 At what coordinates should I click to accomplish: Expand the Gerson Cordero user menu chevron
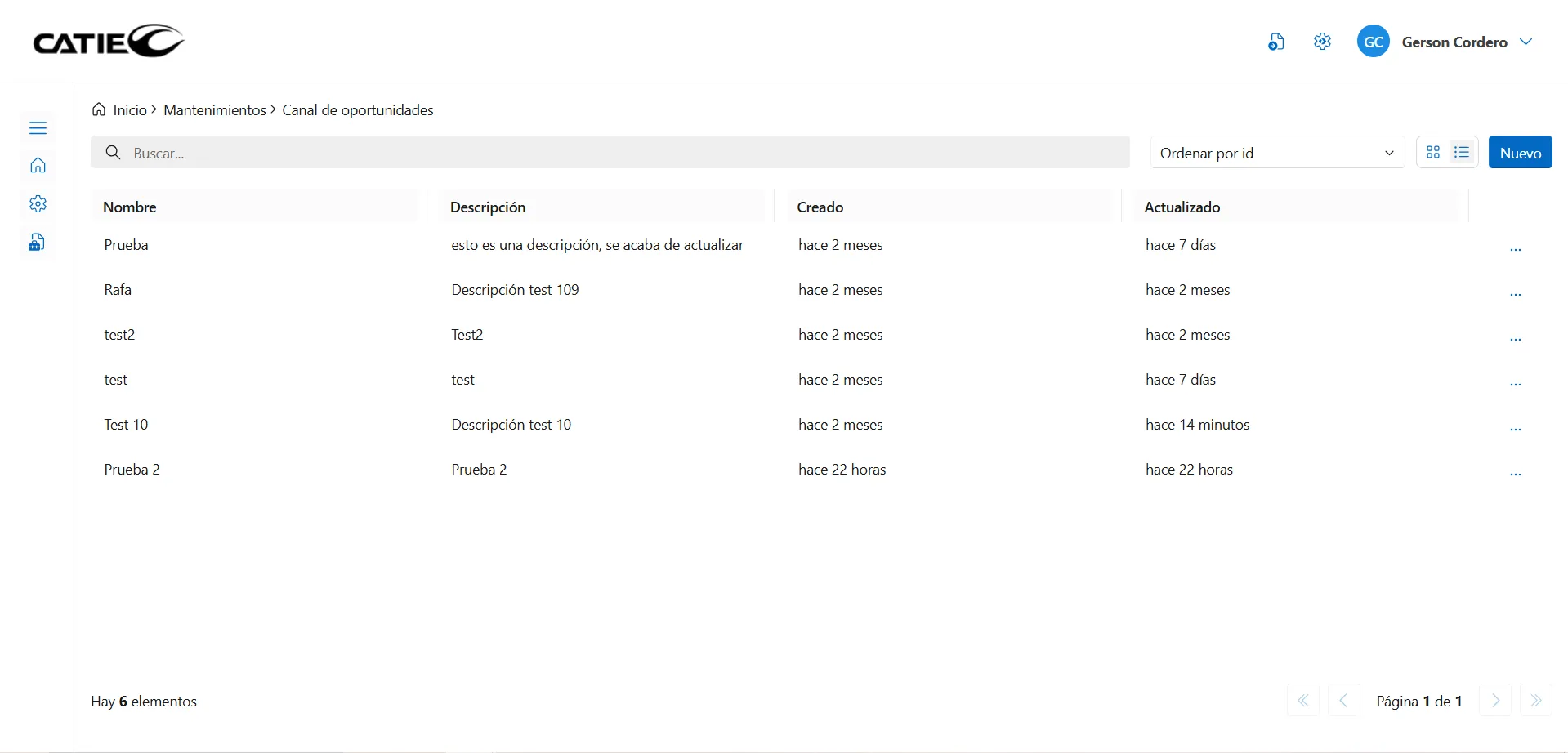[x=1526, y=42]
